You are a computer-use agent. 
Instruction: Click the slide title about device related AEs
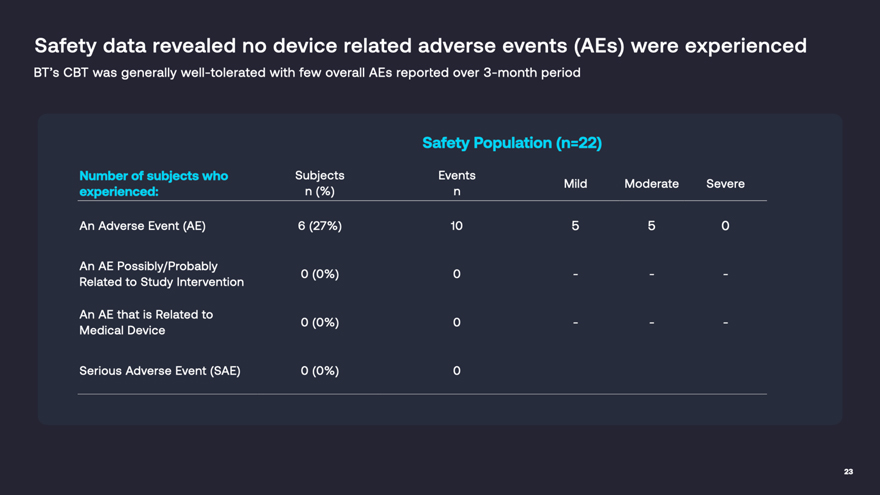[420, 46]
